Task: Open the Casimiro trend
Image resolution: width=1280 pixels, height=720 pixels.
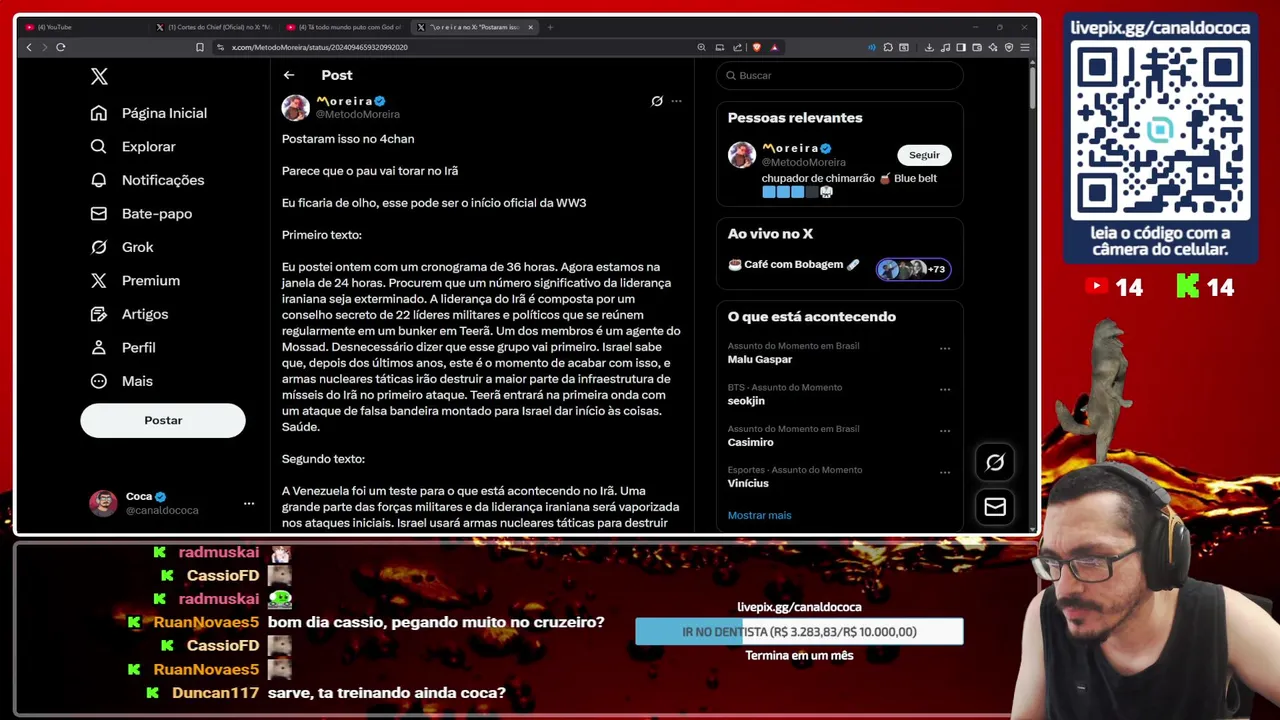Action: pos(751,442)
